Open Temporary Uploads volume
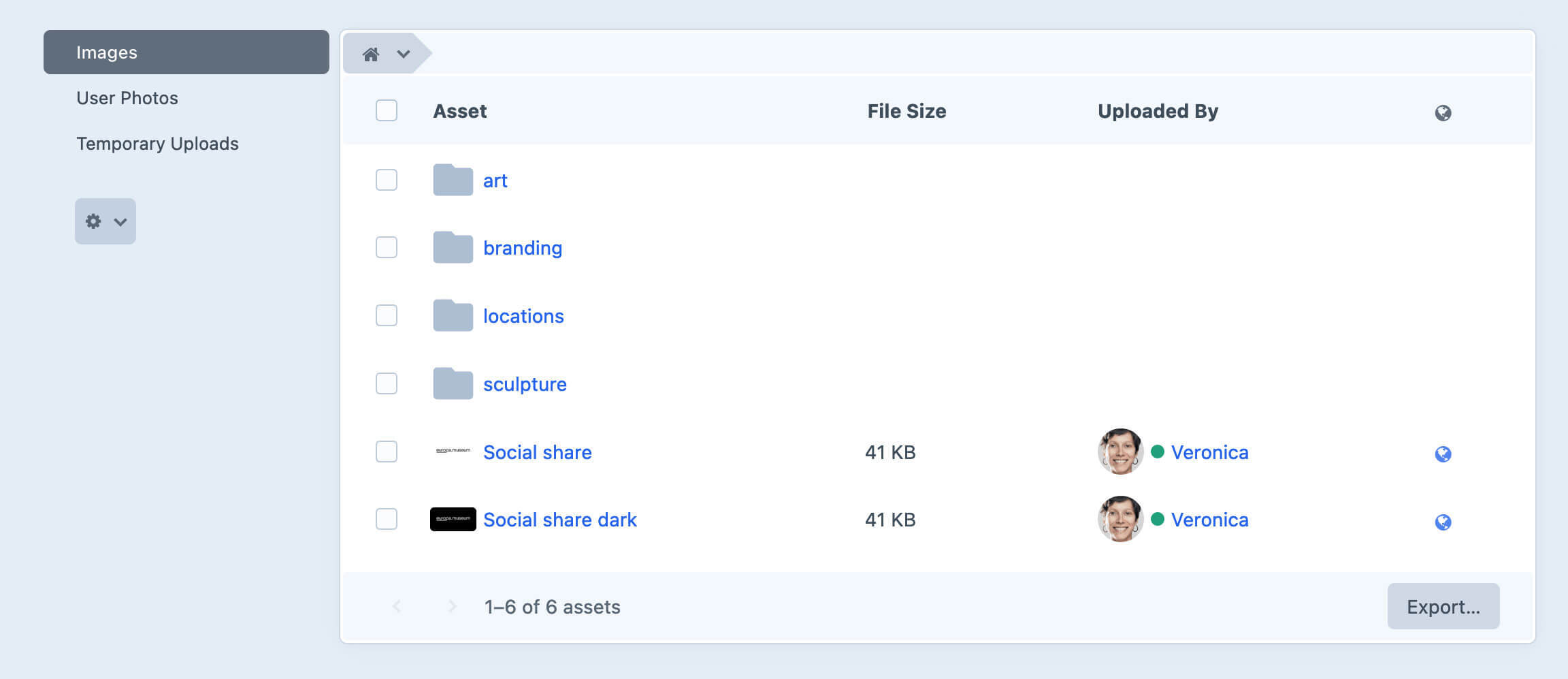 157,144
